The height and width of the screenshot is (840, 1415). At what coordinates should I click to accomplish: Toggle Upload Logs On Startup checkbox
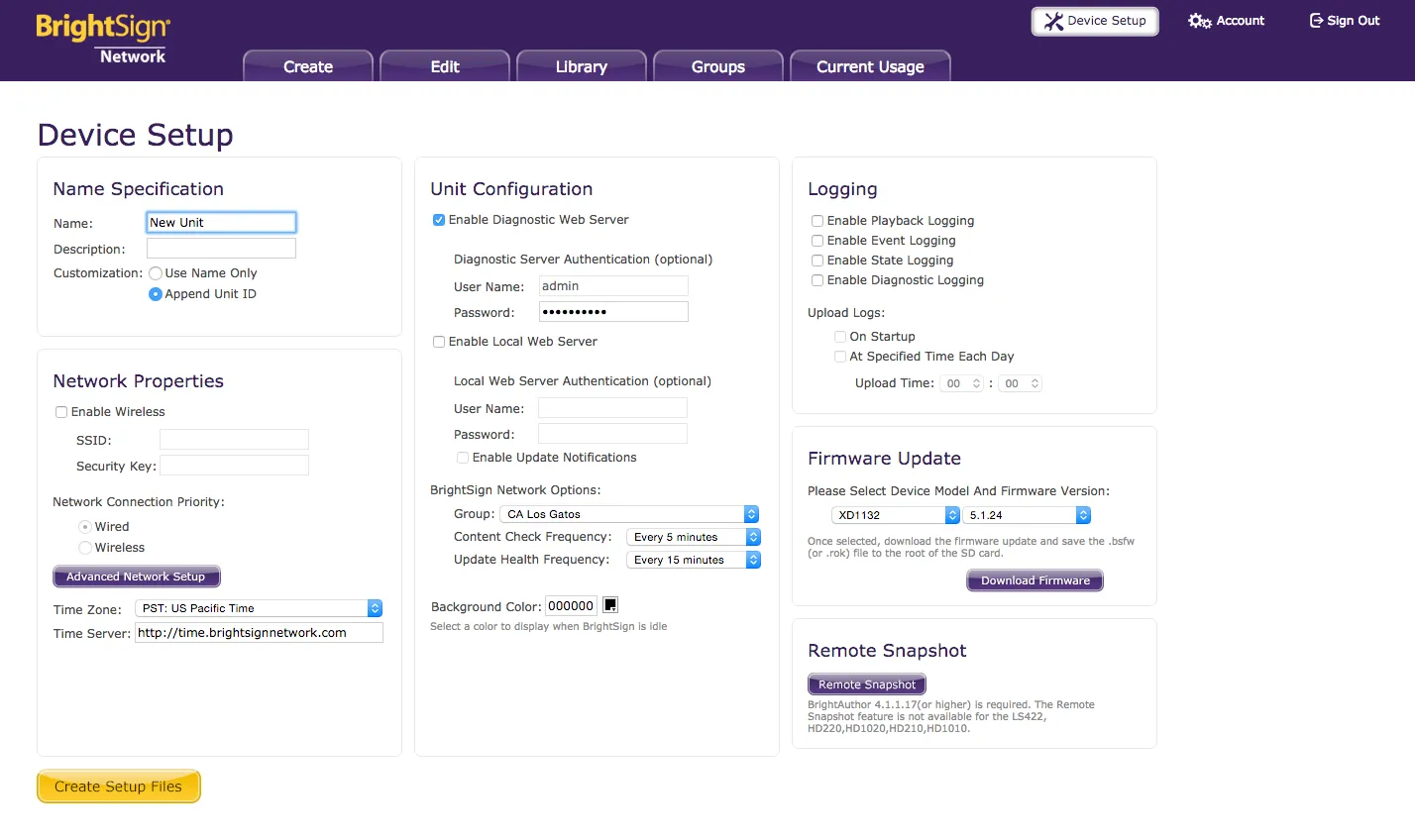840,337
